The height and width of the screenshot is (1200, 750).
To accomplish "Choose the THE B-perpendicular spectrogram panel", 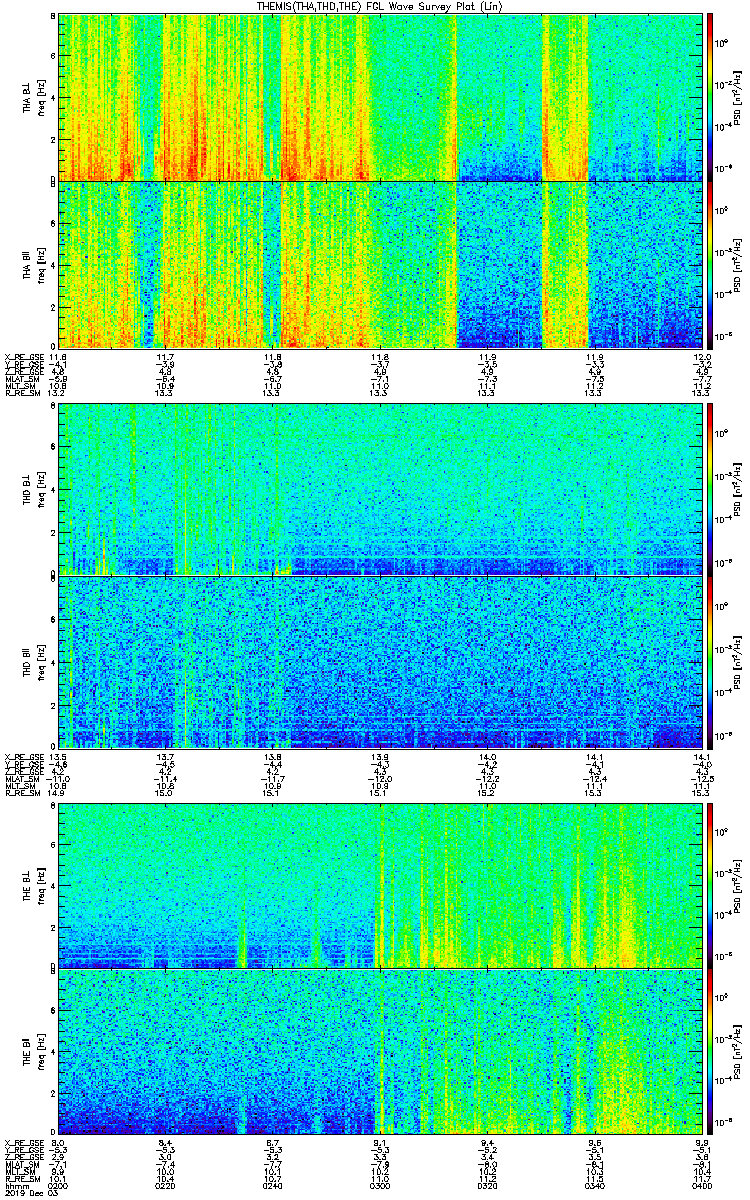I will click(379, 885).
